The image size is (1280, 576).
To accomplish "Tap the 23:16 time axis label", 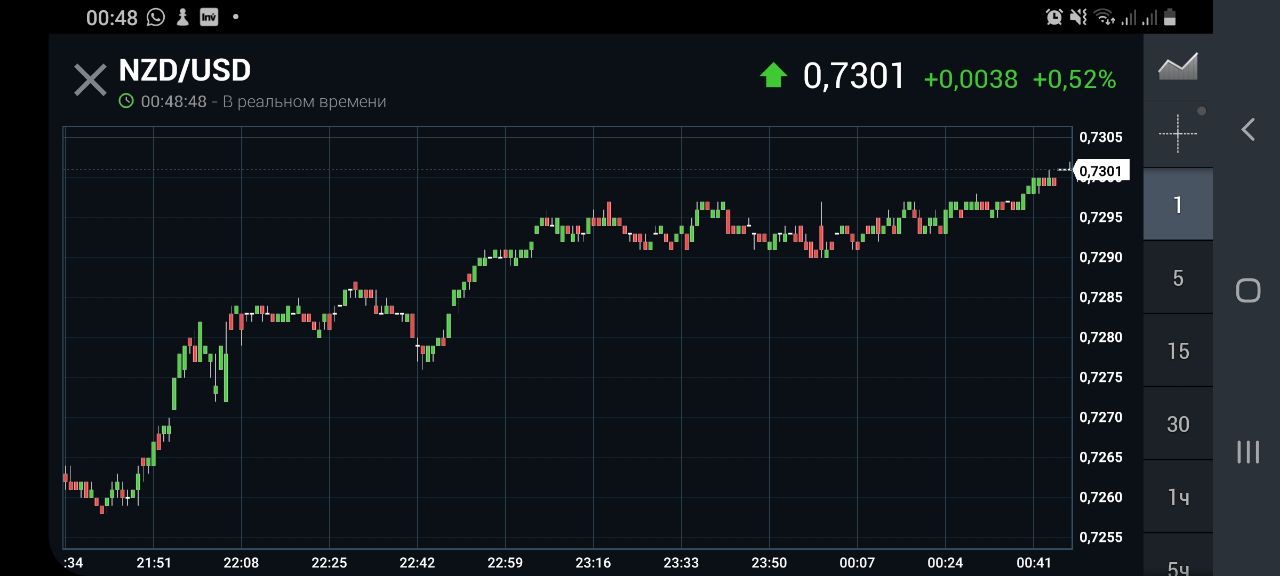I will coord(593,563).
